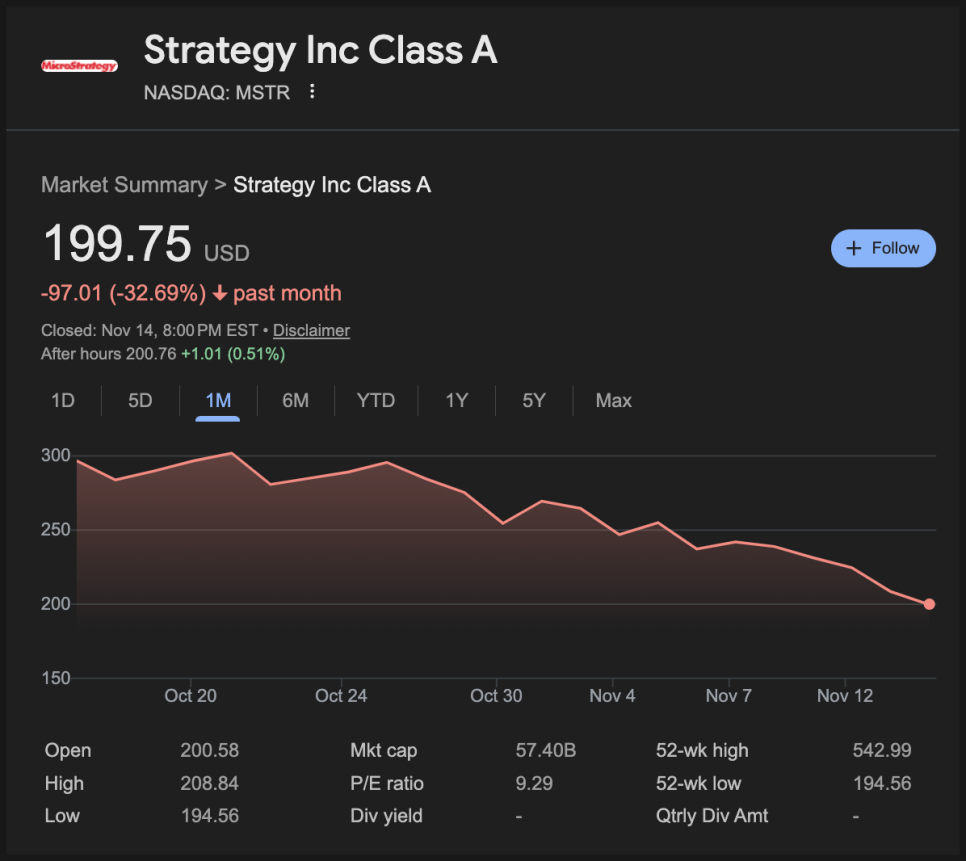Show the 6M price chart
966x861 pixels.
click(295, 401)
